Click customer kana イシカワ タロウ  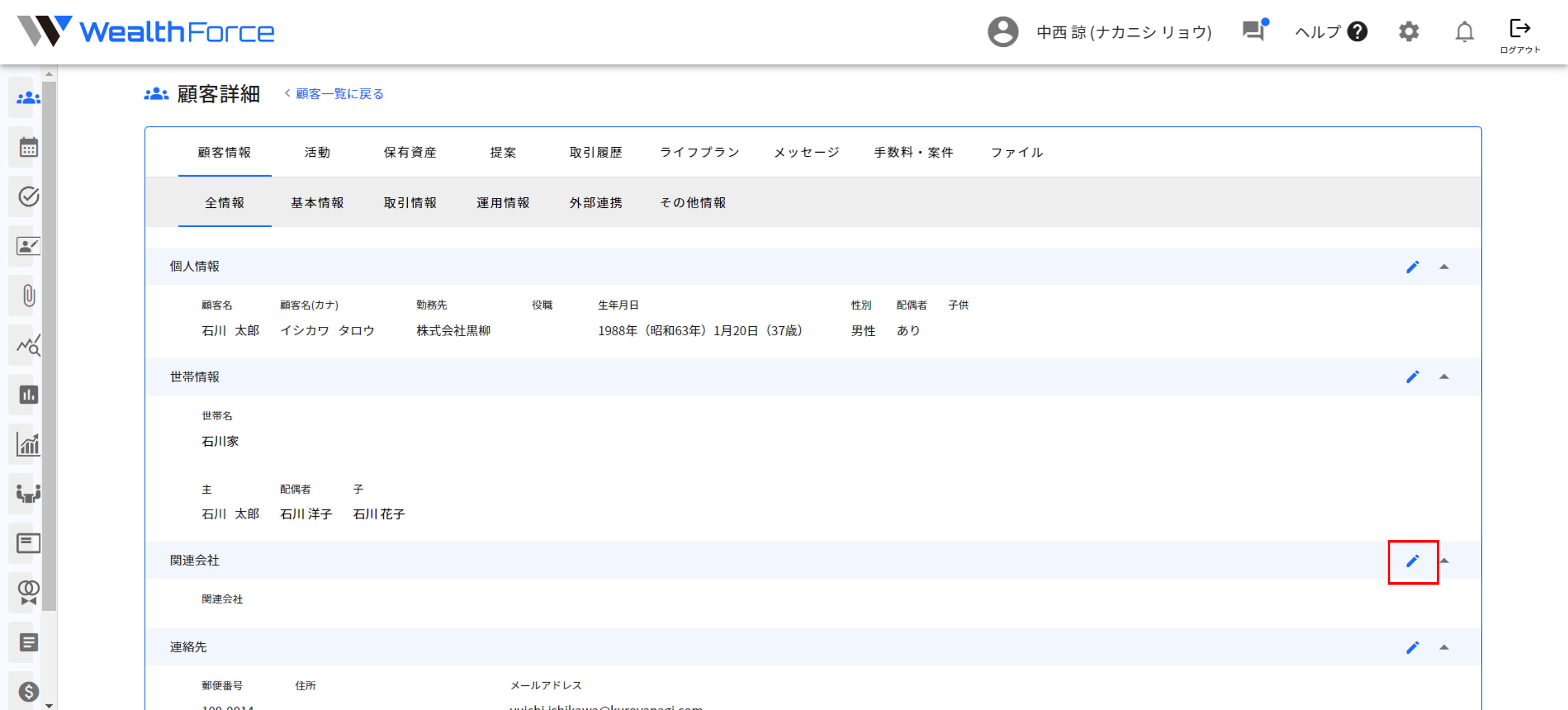point(327,330)
